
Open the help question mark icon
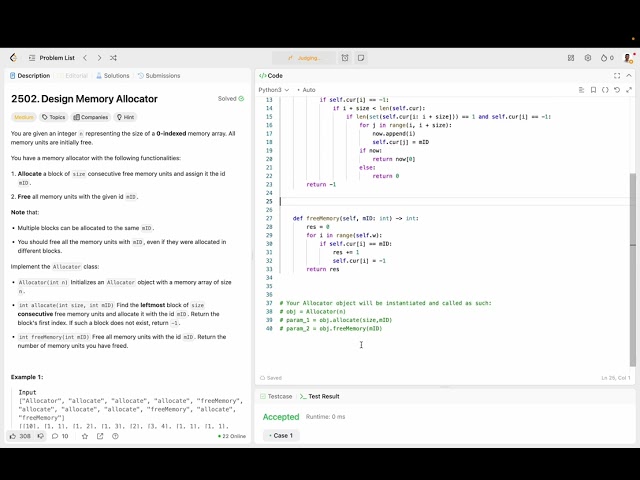116,436
